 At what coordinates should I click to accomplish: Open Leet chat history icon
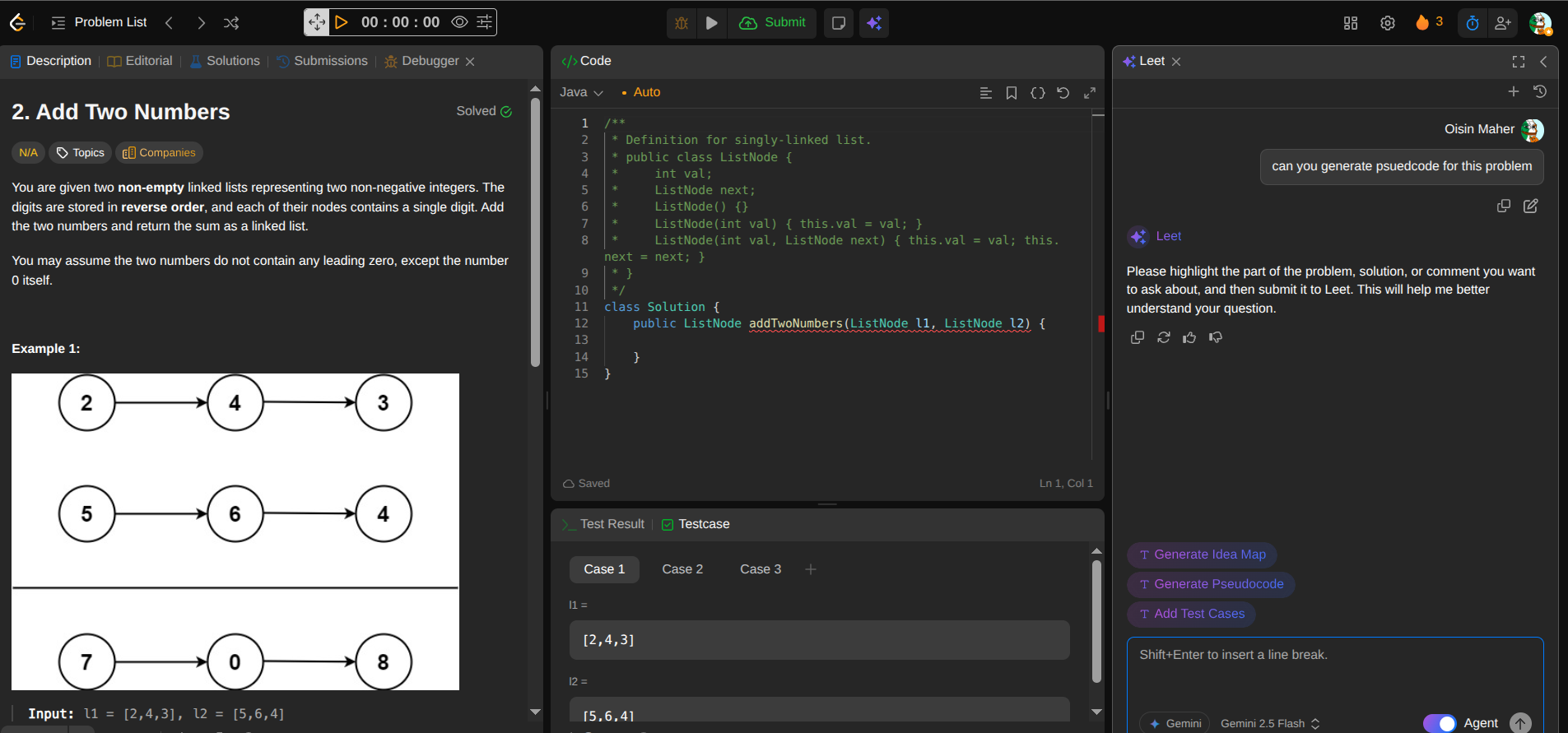tap(1540, 91)
